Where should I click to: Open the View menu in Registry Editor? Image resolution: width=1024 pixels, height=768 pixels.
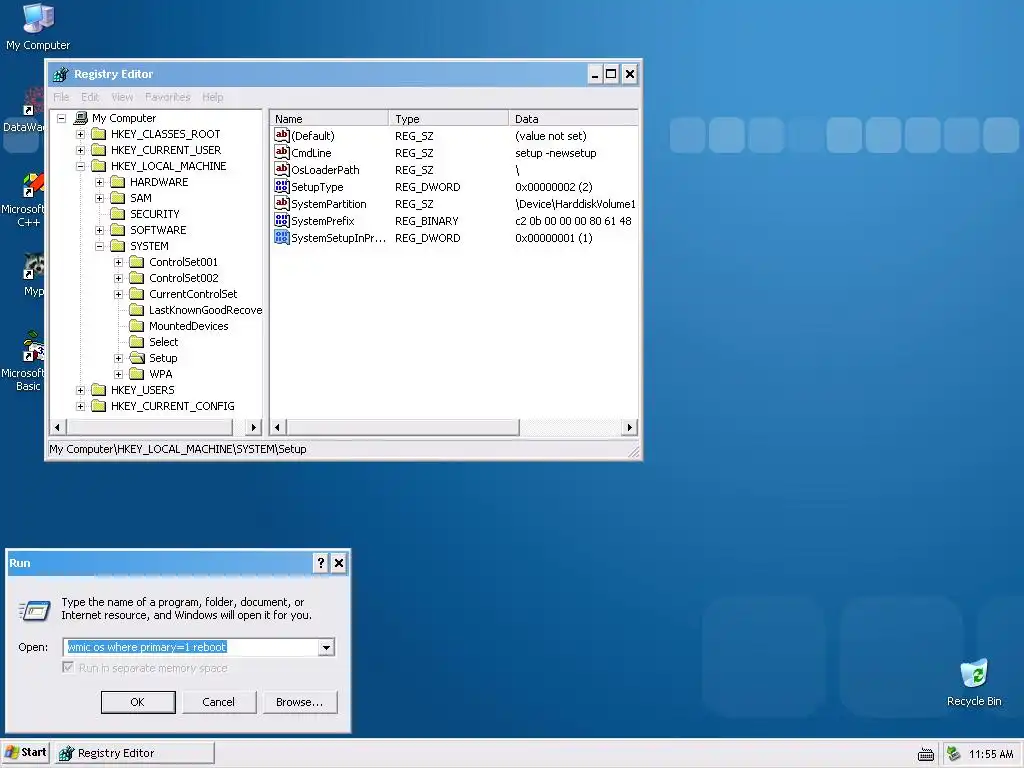click(122, 97)
